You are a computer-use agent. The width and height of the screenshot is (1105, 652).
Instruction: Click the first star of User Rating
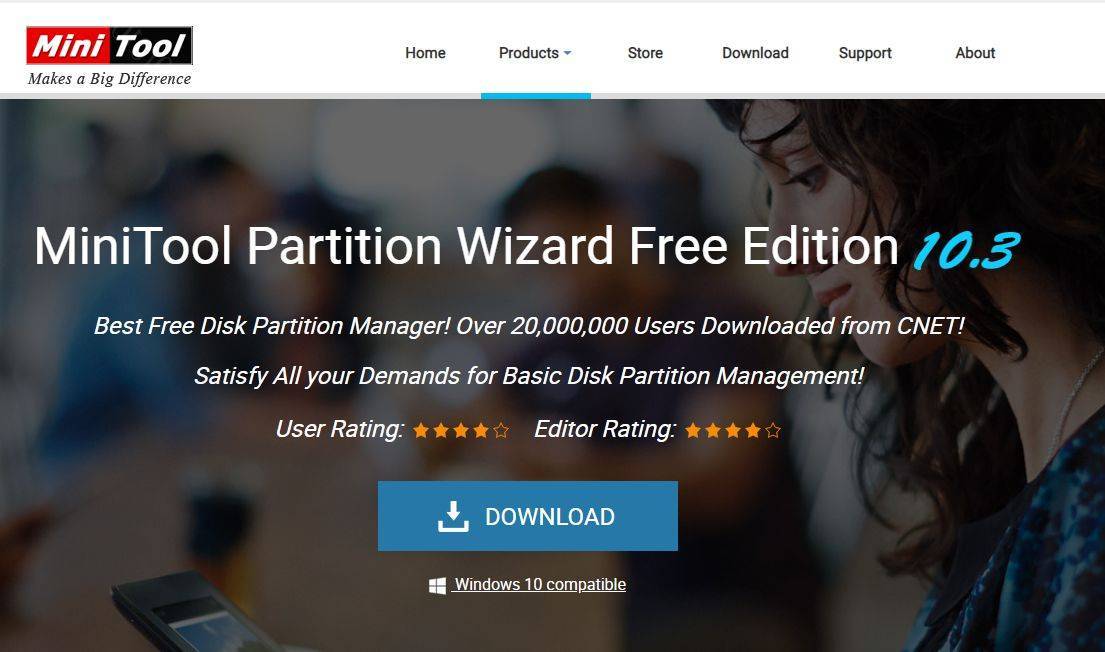[x=421, y=430]
